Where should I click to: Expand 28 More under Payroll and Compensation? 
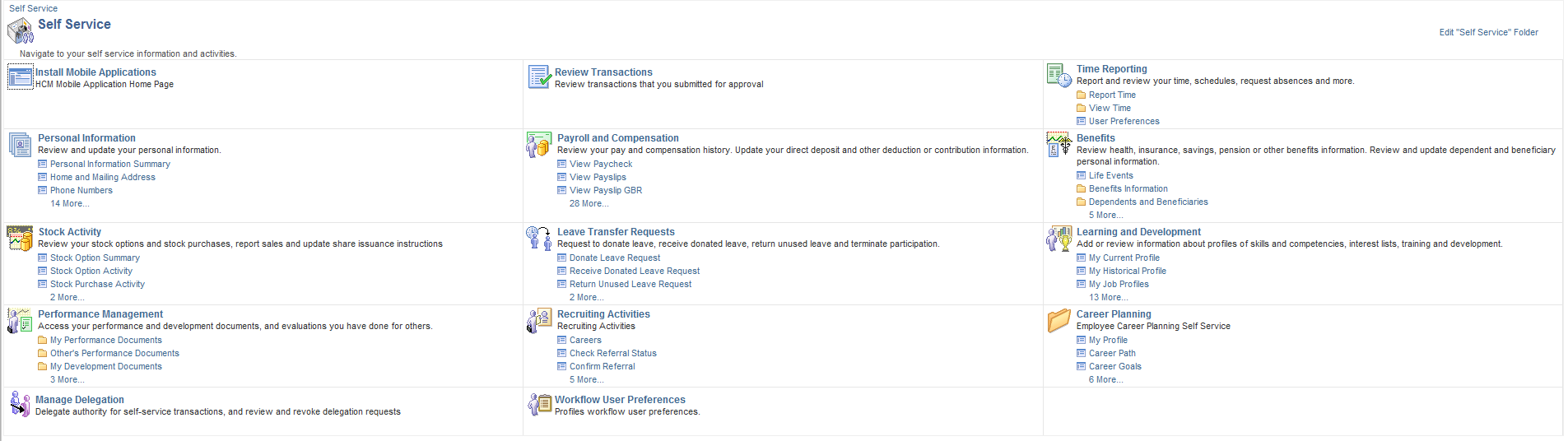589,203
